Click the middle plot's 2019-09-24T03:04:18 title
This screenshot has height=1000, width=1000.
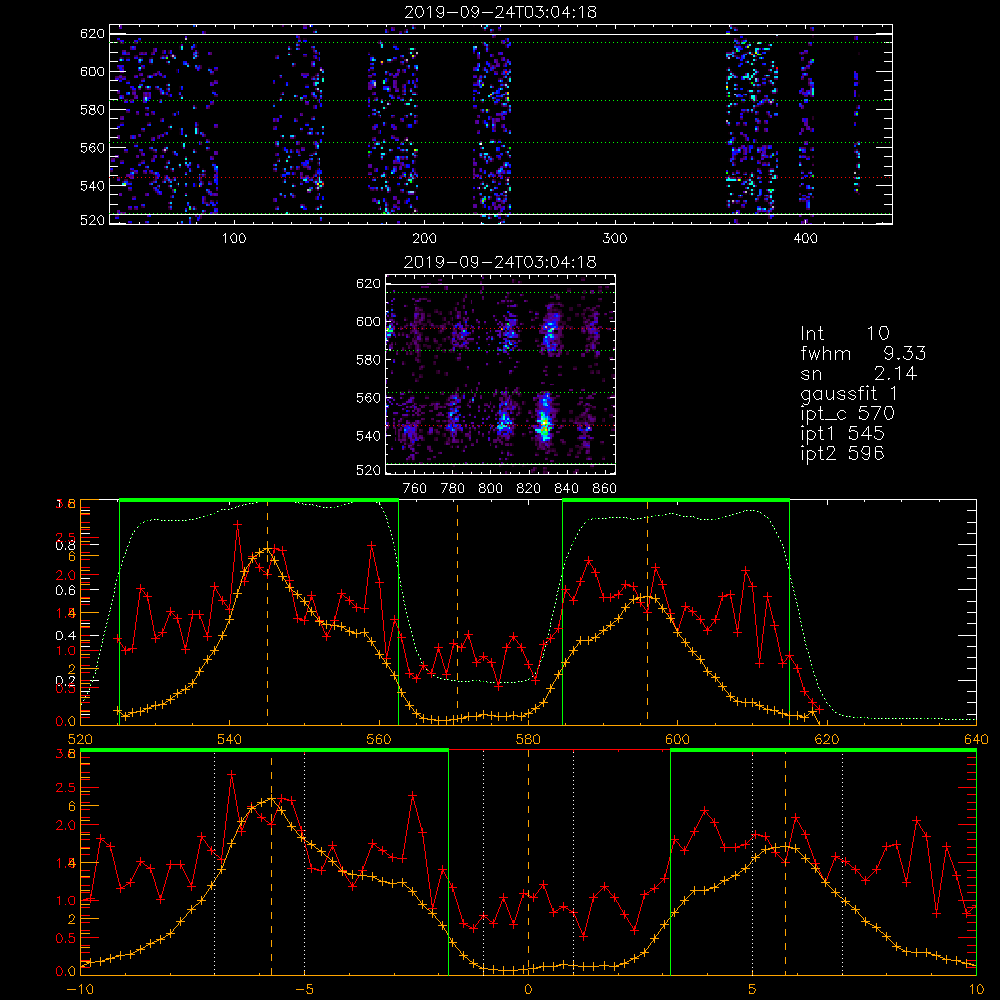point(500,262)
